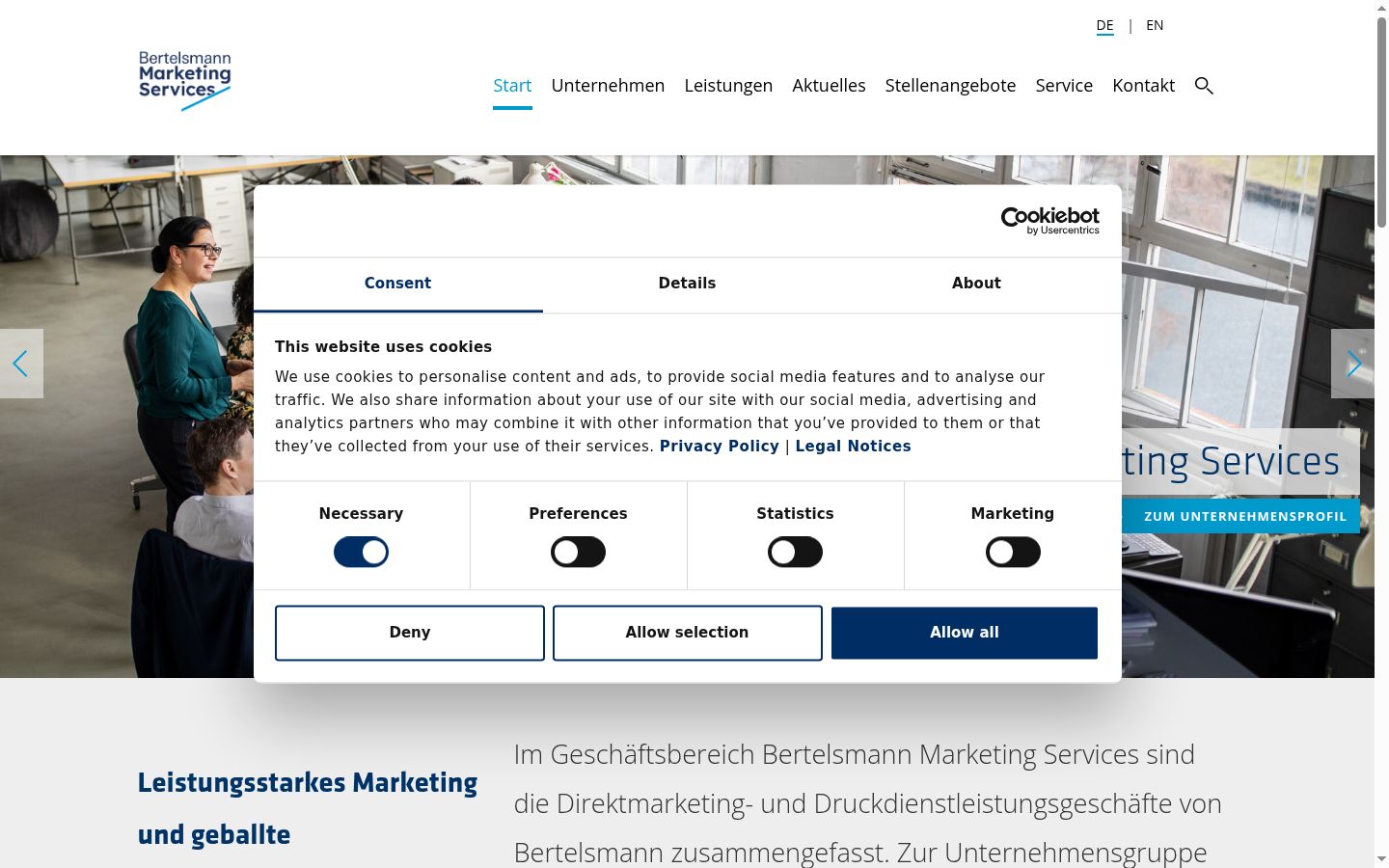The height and width of the screenshot is (868, 1389).
Task: Click the scrollbar up arrow
Action: 1381,7
